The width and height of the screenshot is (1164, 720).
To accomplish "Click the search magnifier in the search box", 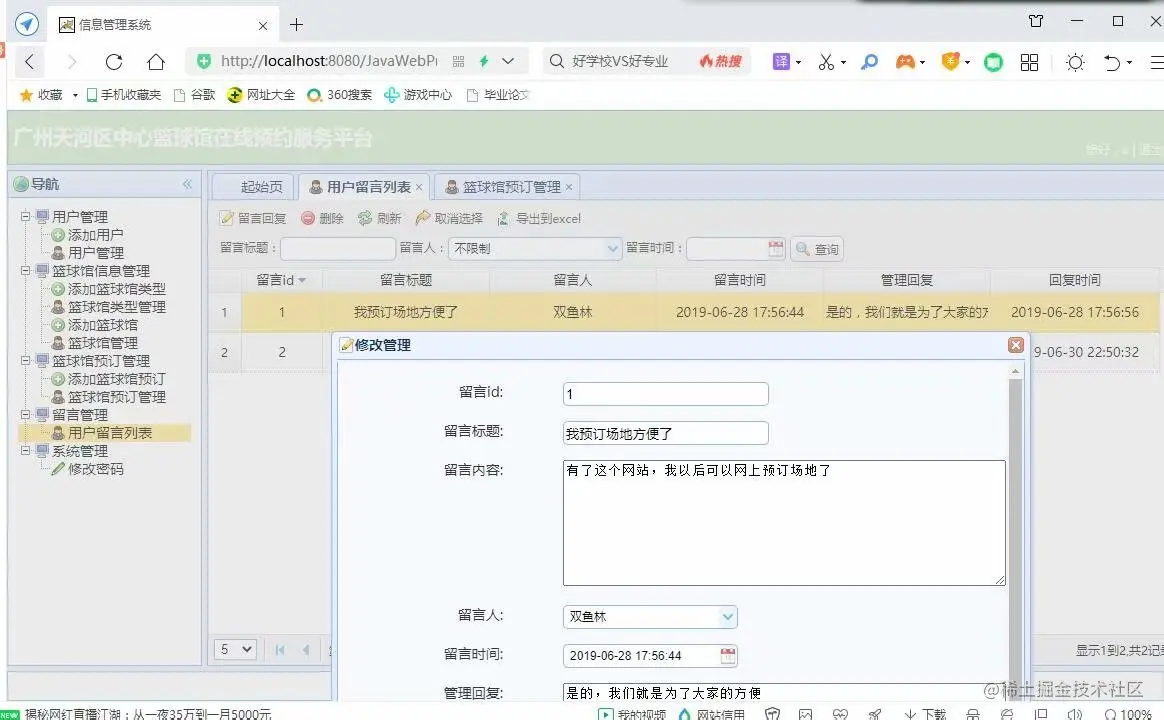I will pos(557,61).
